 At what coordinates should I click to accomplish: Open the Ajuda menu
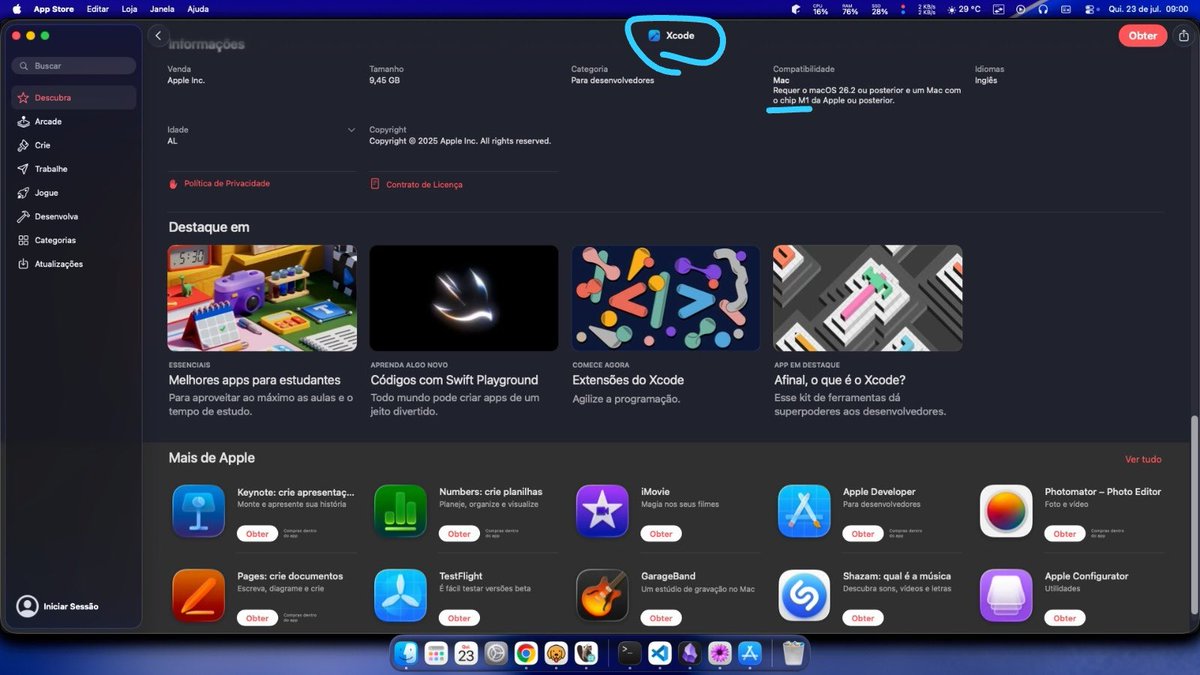[198, 9]
